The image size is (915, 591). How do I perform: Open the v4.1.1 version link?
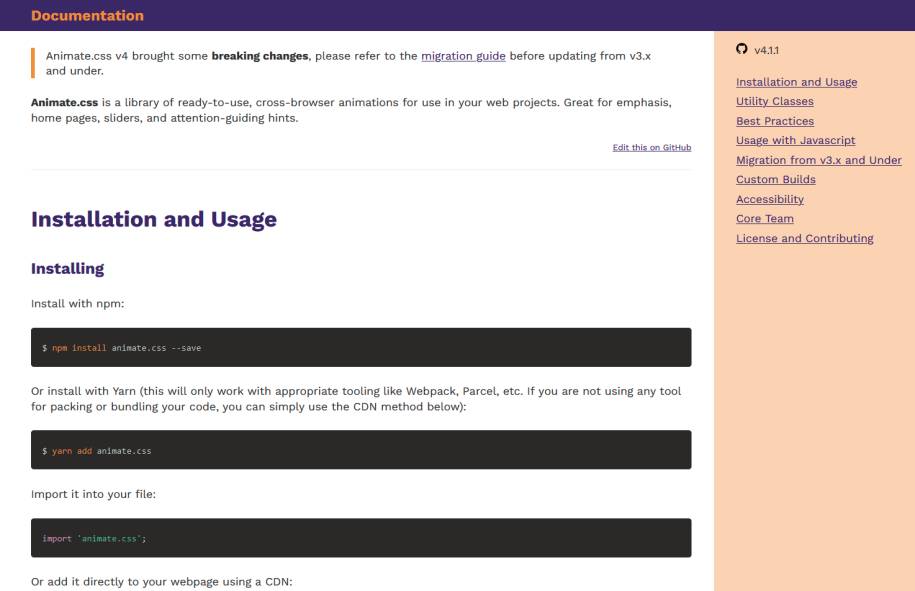click(x=766, y=50)
